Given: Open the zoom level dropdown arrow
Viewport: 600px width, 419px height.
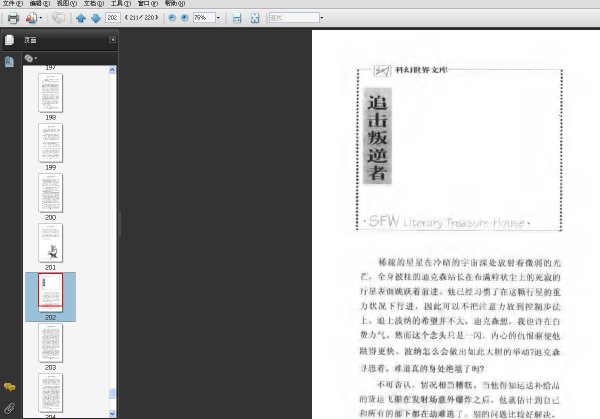Looking at the screenshot, I should (218, 18).
